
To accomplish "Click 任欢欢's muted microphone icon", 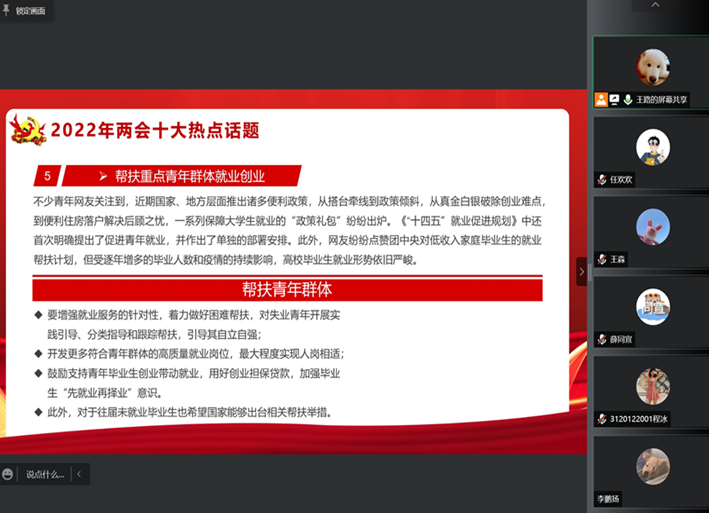I will tap(601, 179).
